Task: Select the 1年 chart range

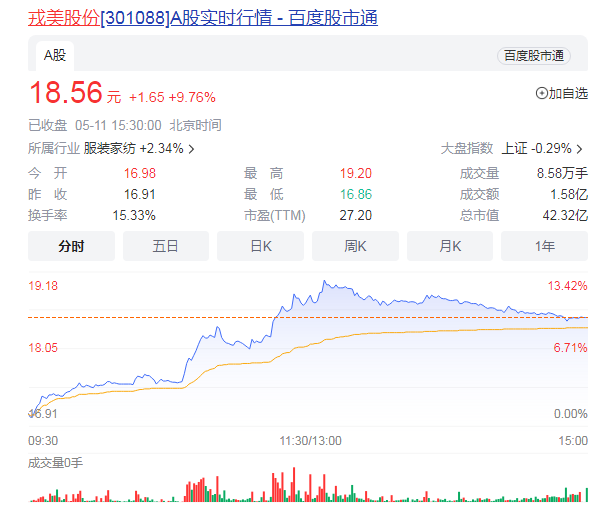Action: (x=544, y=246)
